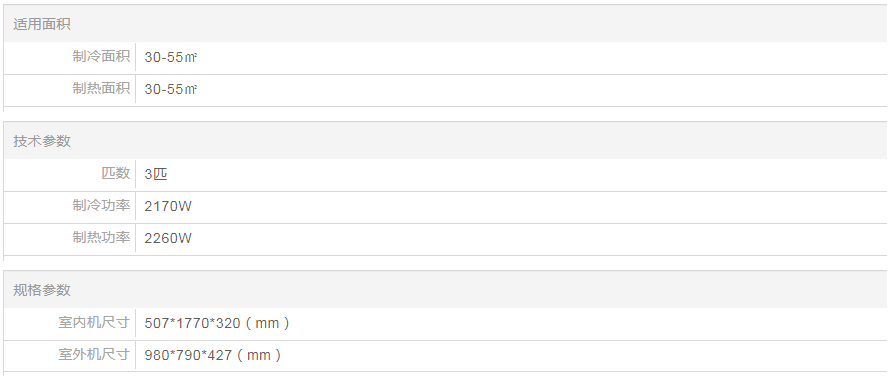Select the 制冷面积 label

pos(101,56)
